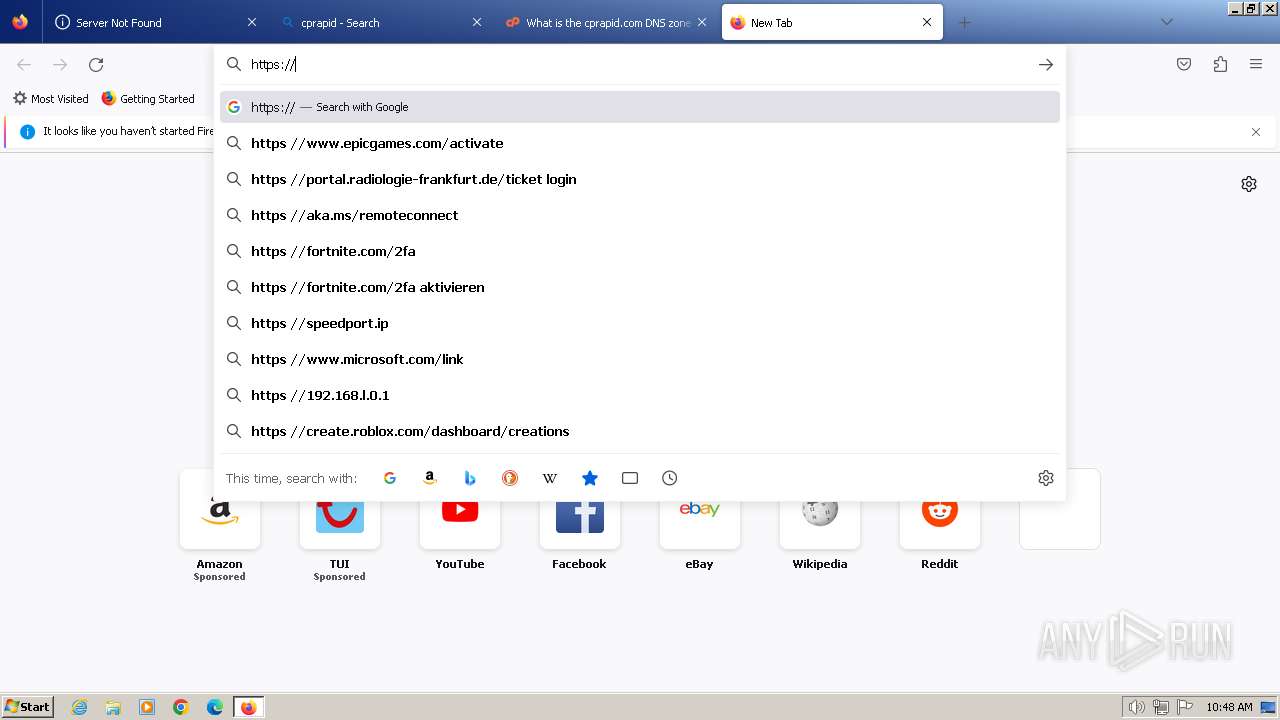Close the cprapid.com DNS zone tab
1280x720 pixels.
(702, 22)
